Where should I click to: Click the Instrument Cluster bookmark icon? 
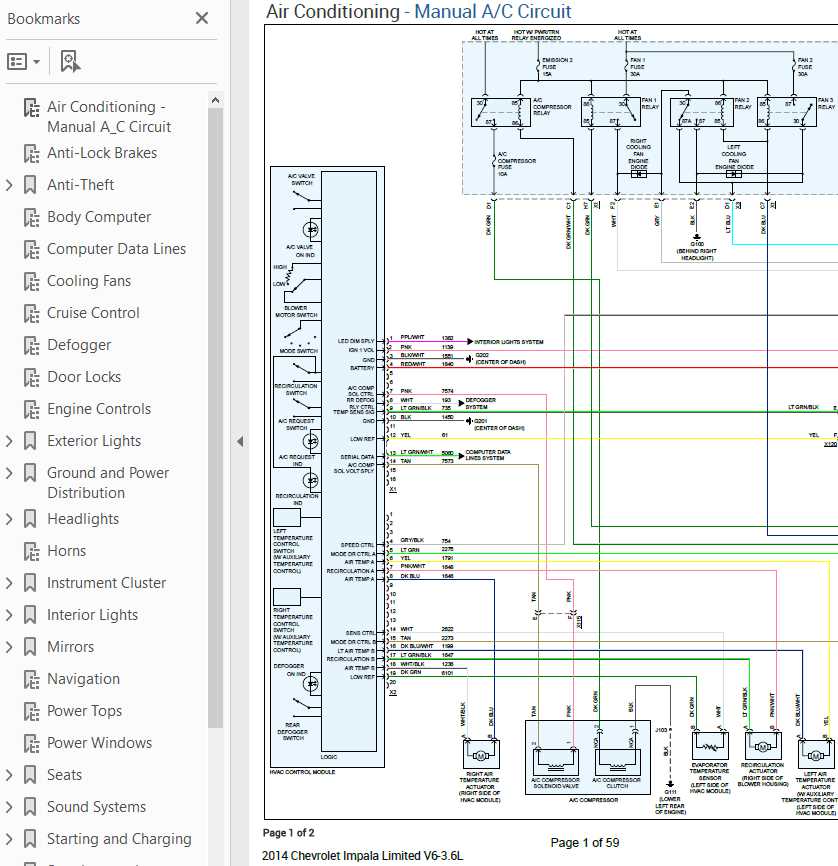point(30,583)
